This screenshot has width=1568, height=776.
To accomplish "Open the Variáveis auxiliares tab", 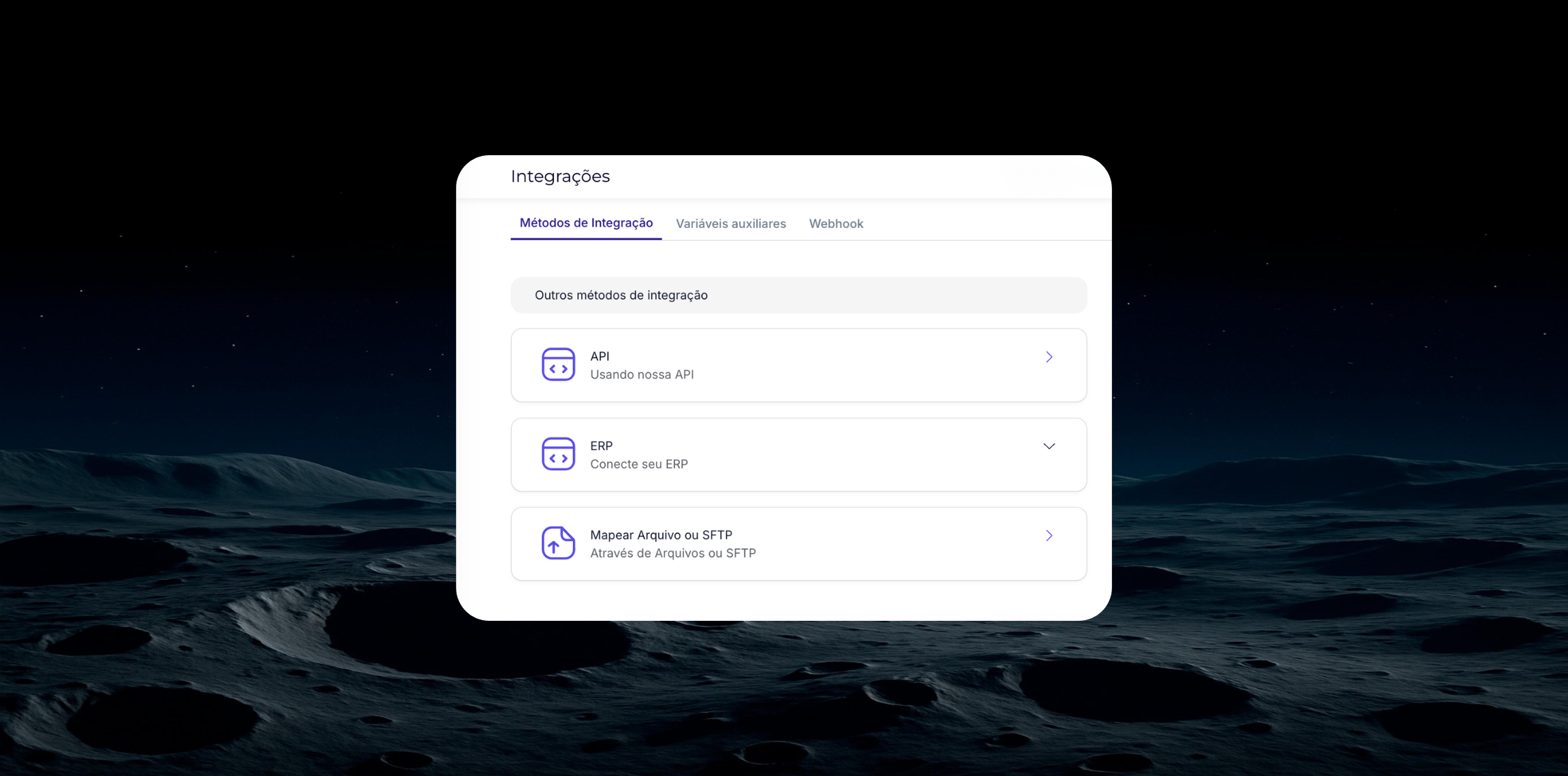I will [730, 224].
